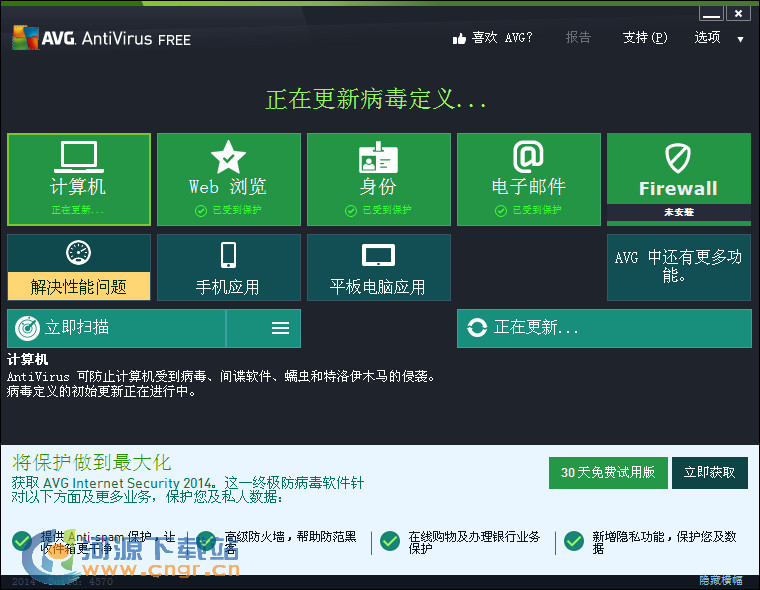Click the 30 天免费试用版 button
Viewport: 760px width, 590px height.
(x=608, y=473)
